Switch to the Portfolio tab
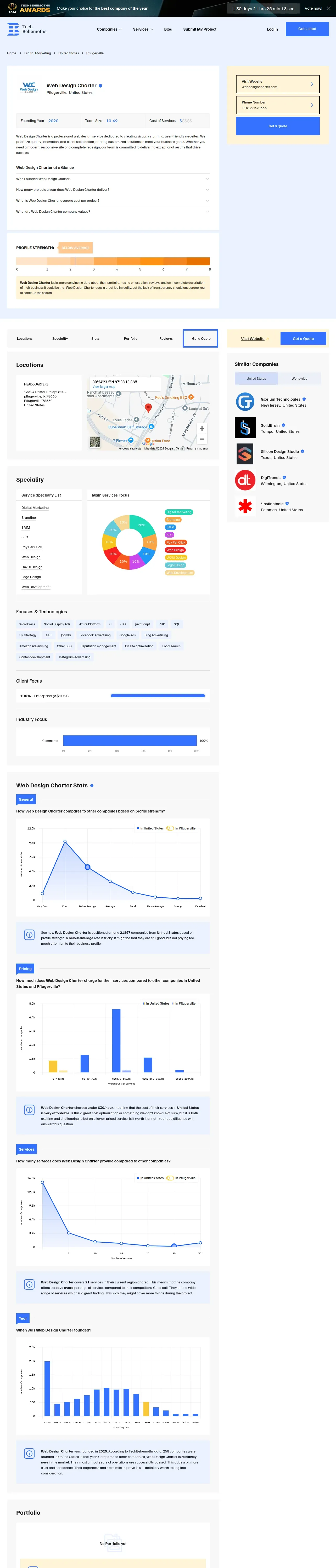Image resolution: width=336 pixels, height=1568 pixels. coord(131,338)
